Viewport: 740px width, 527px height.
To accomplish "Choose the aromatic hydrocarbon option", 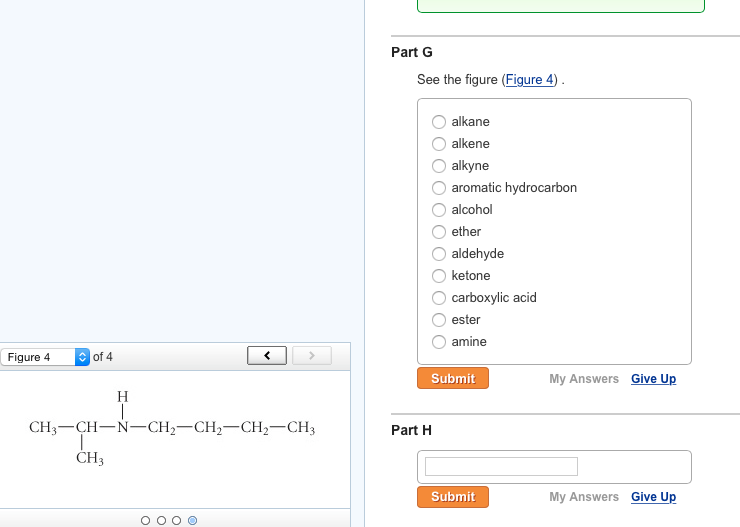I will pyautogui.click(x=439, y=188).
